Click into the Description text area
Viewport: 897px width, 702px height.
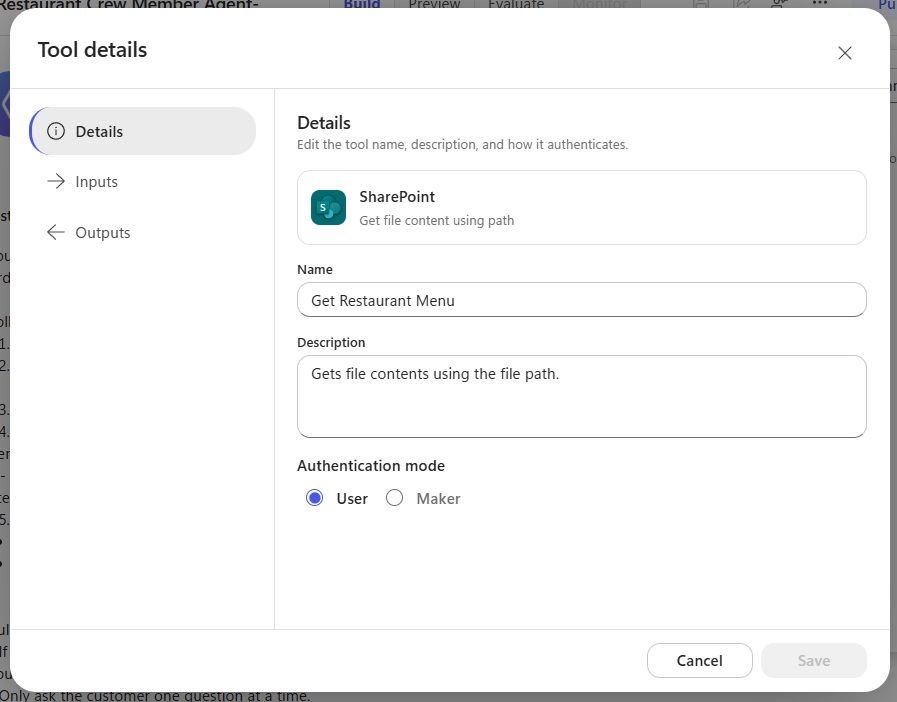pyautogui.click(x=581, y=396)
